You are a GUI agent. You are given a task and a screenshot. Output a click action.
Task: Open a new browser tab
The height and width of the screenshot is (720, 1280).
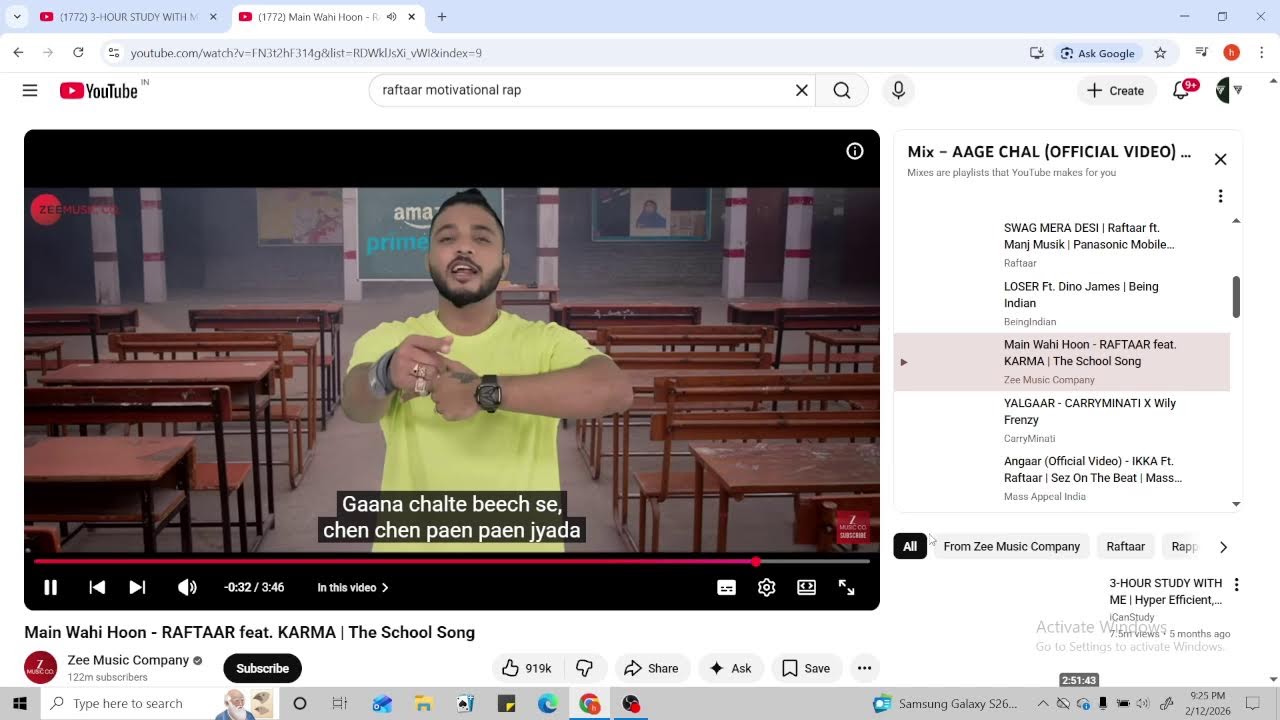(441, 17)
